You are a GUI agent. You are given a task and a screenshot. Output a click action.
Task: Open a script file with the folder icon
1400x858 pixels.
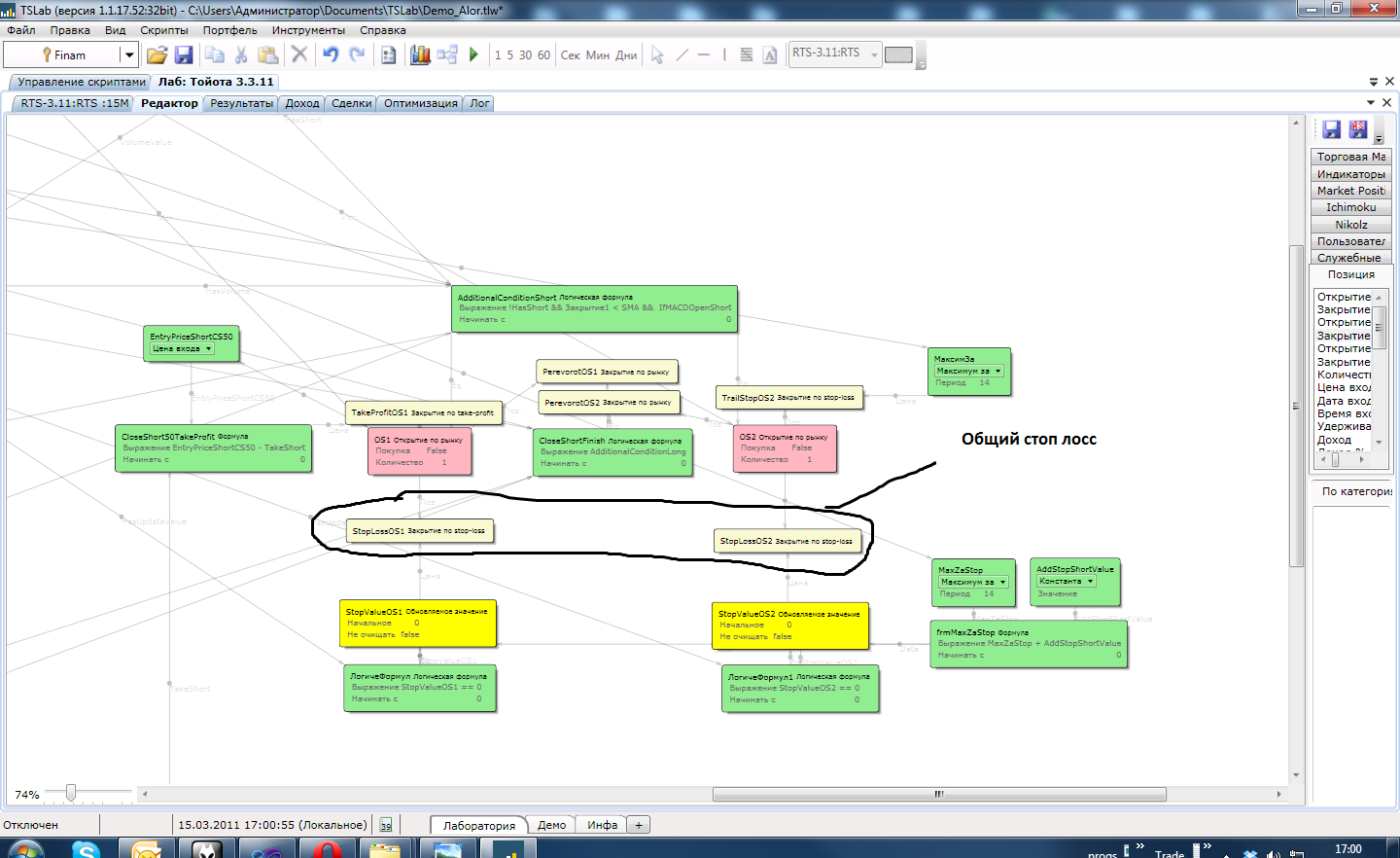pyautogui.click(x=157, y=54)
